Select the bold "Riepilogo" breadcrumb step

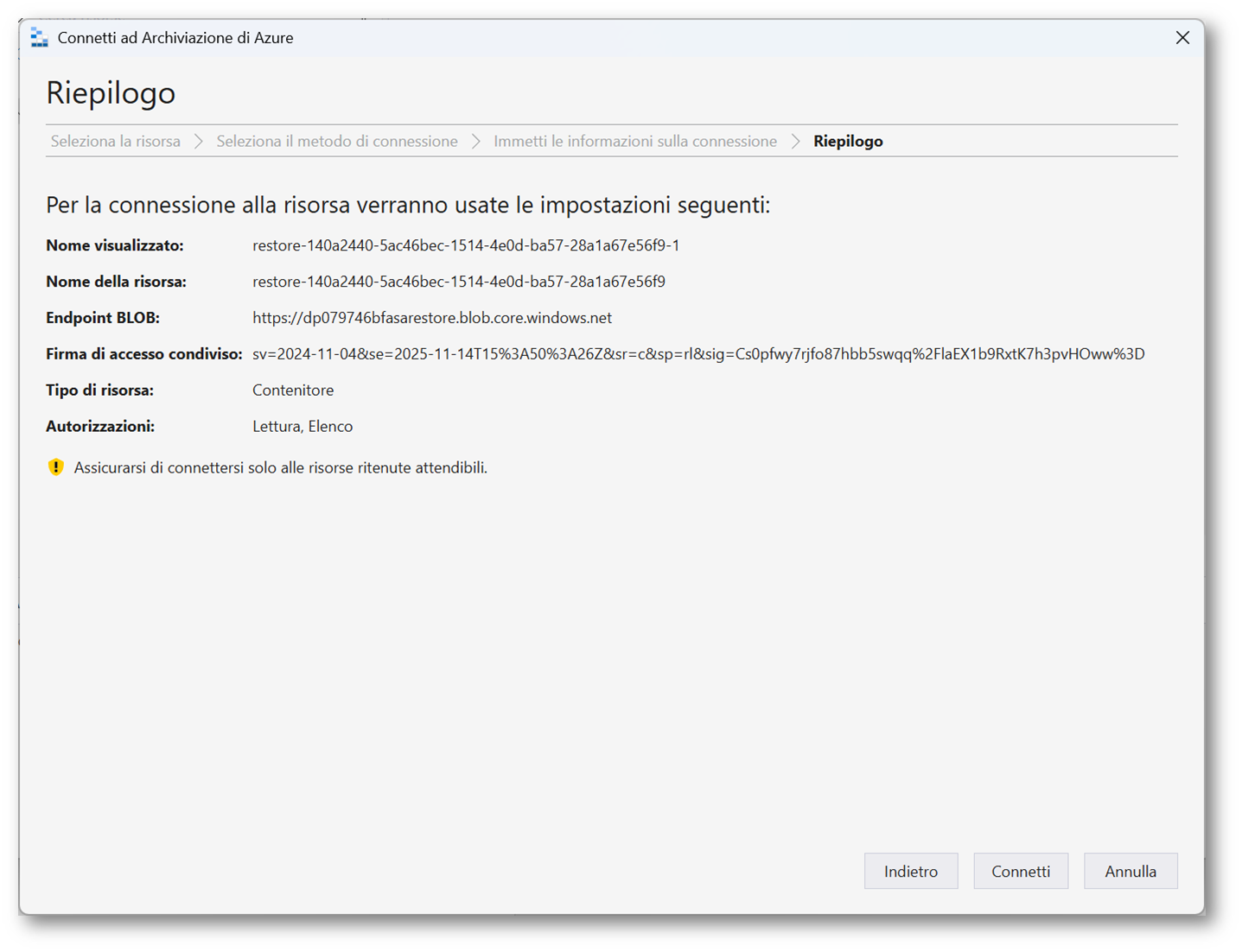coord(848,142)
